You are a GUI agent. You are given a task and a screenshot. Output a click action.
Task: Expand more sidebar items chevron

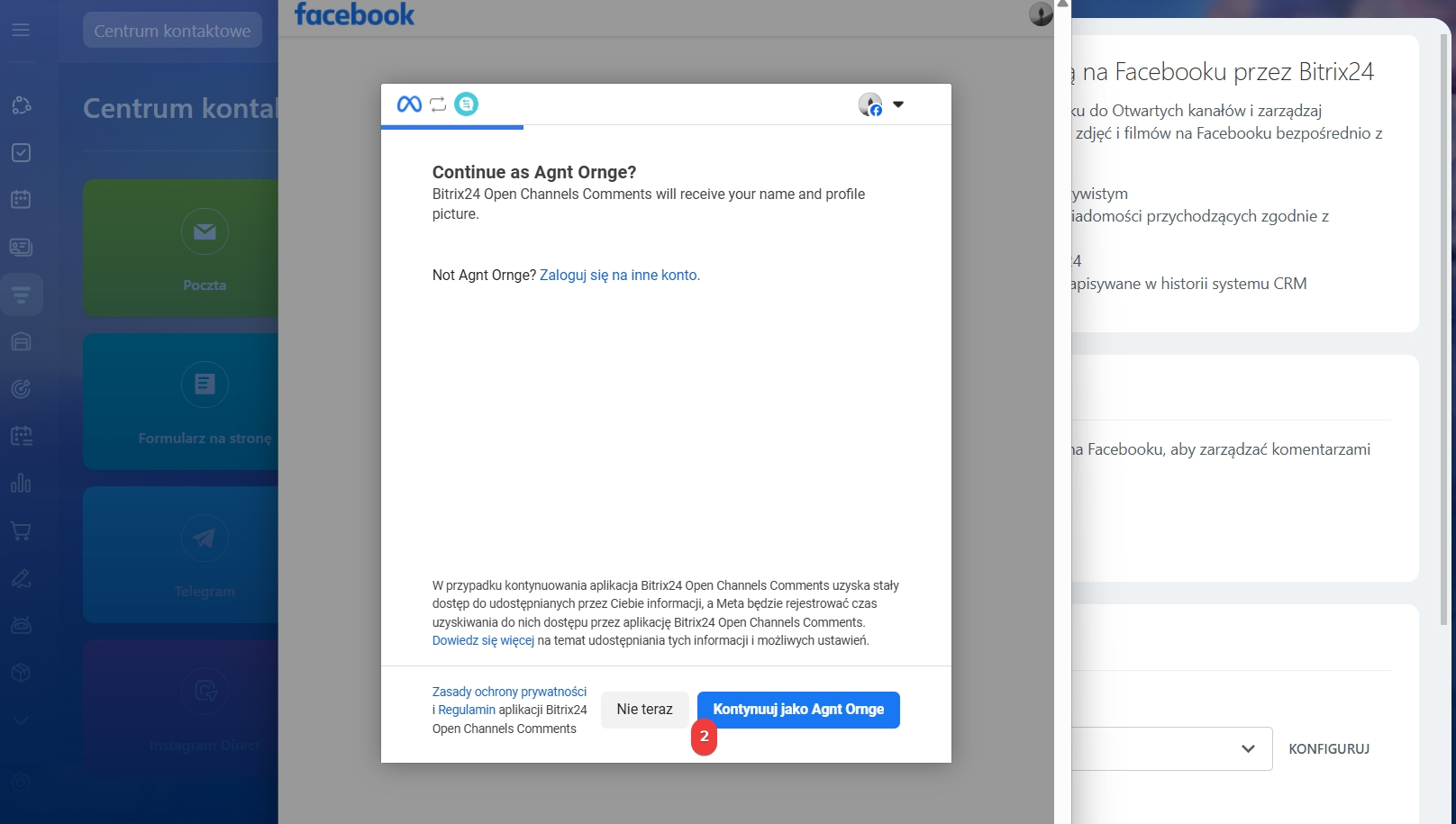click(21, 720)
